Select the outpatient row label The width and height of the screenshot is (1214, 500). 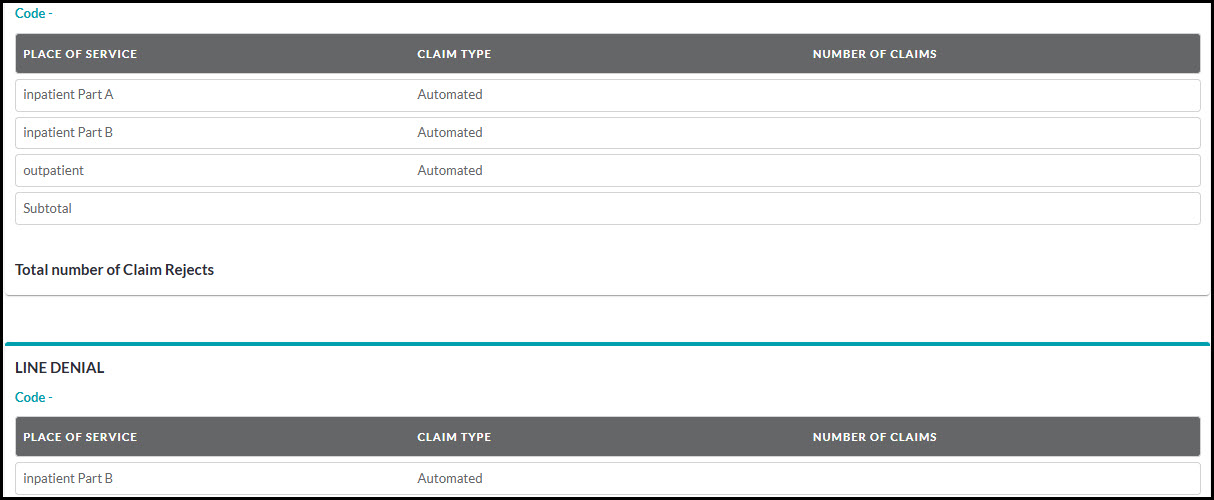[x=54, y=171]
